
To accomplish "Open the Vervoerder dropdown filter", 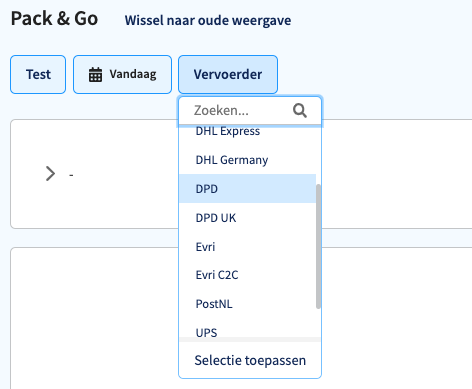I will (x=228, y=74).
